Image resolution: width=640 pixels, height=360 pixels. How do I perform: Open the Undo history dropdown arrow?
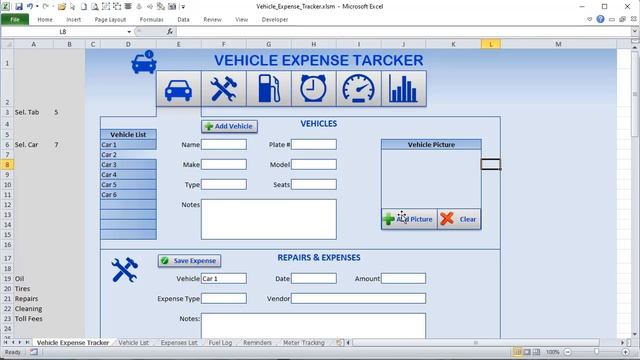pyautogui.click(x=37, y=7)
